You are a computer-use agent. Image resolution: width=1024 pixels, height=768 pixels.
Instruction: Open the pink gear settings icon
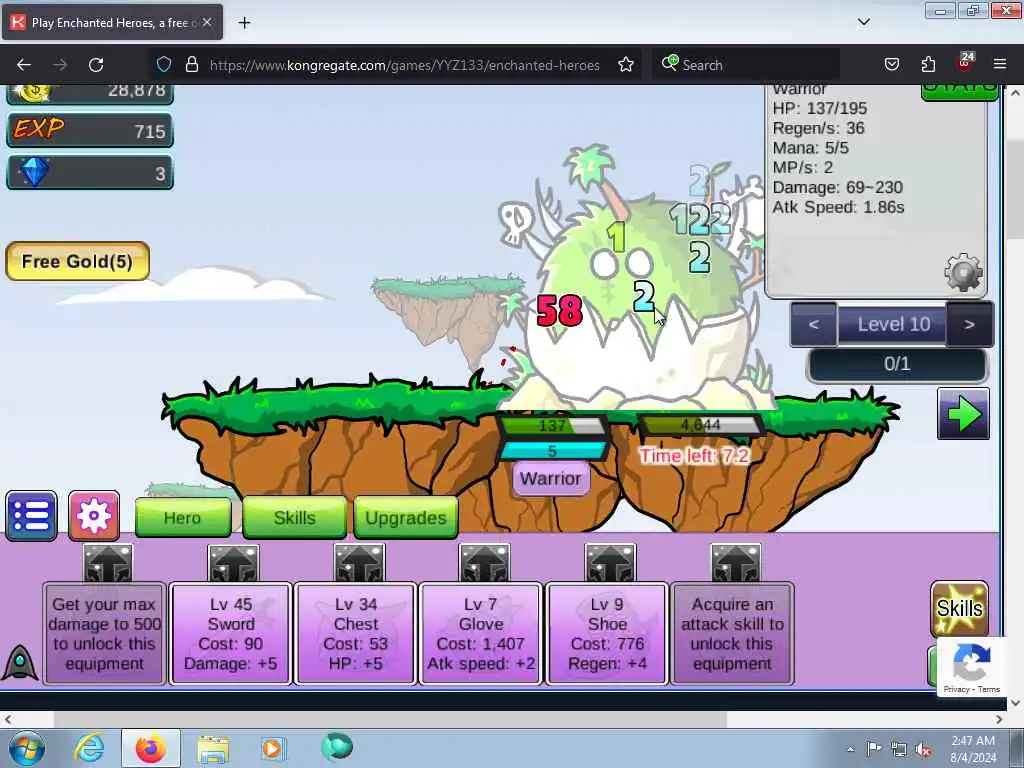[x=94, y=516]
